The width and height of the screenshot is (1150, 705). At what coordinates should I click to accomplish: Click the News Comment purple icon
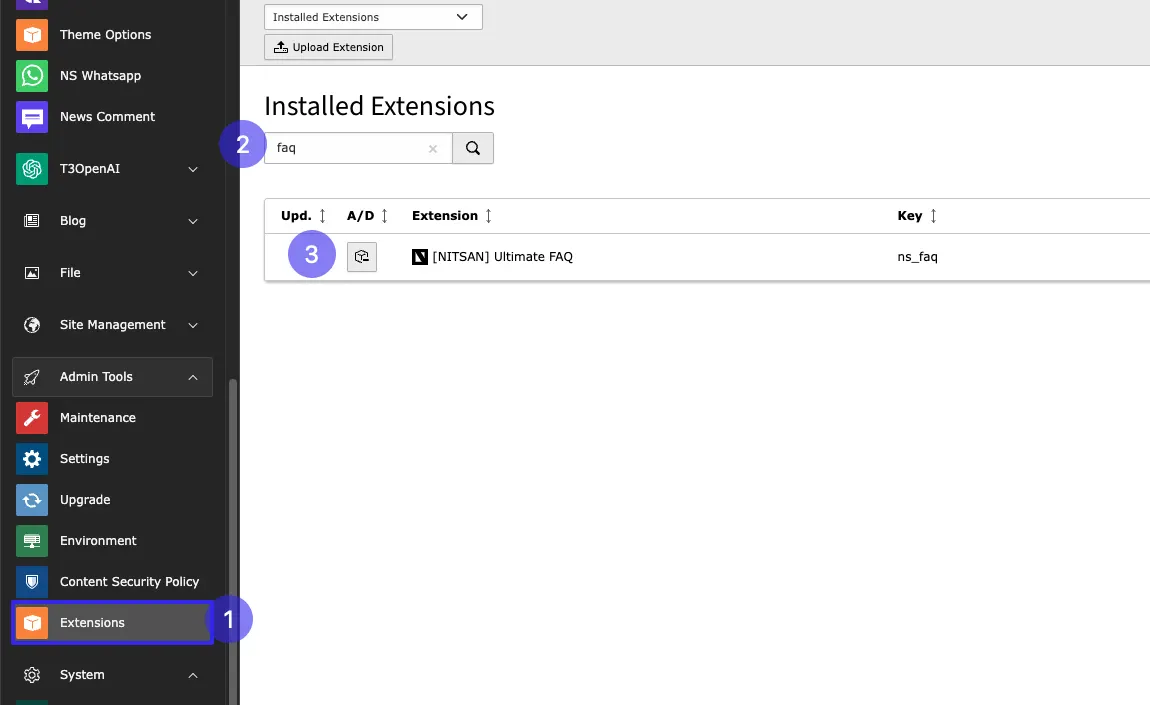[32, 117]
